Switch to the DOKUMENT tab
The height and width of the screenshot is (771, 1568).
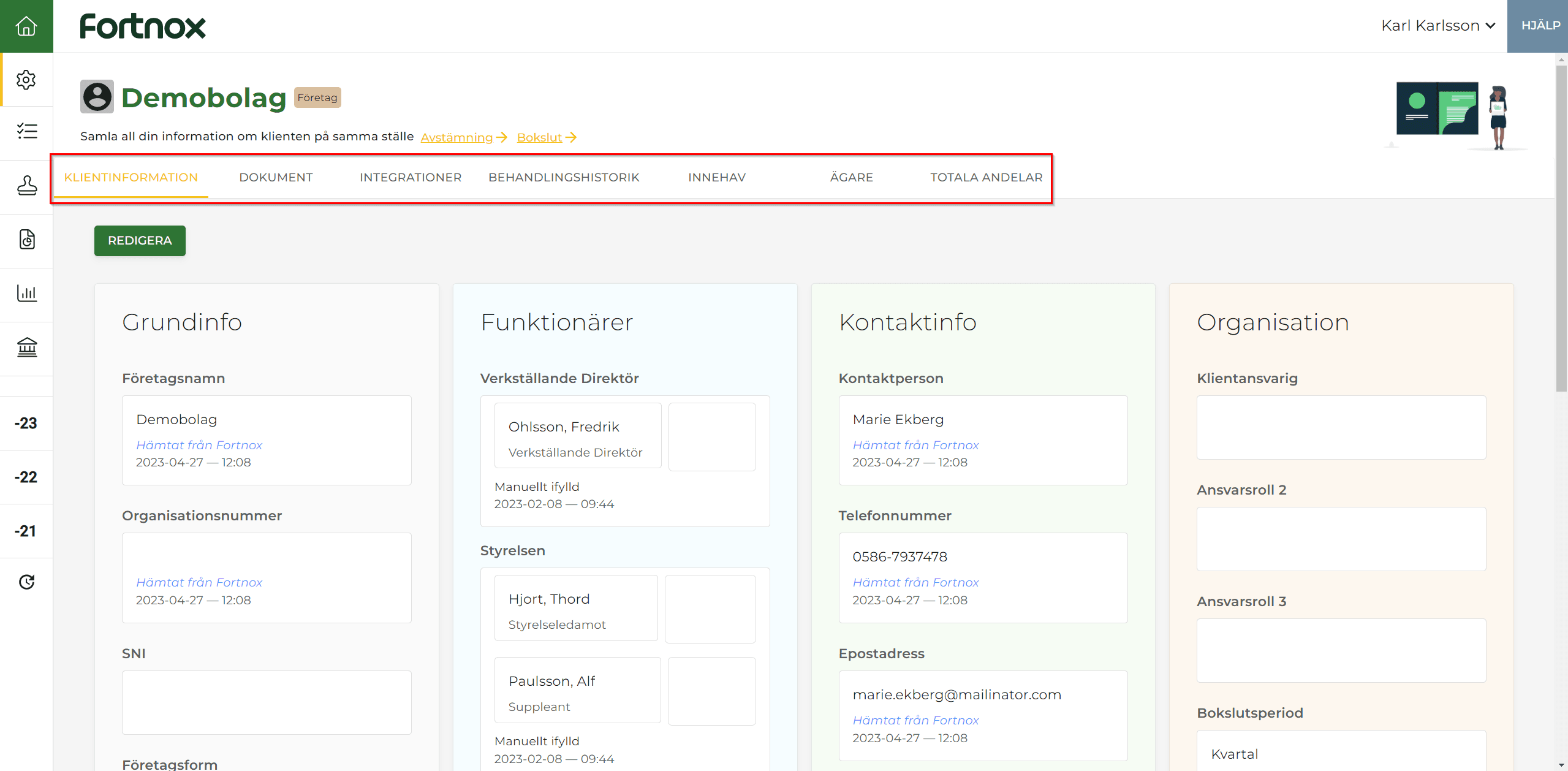click(276, 177)
